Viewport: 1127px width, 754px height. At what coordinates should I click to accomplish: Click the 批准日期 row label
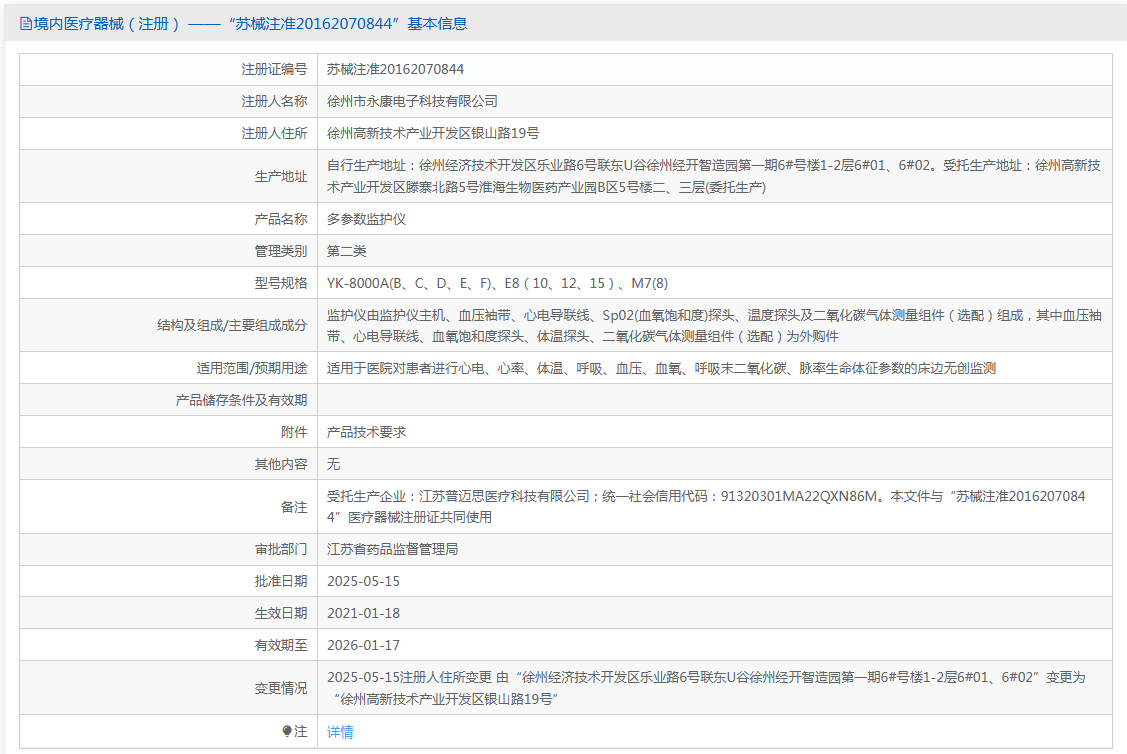(x=280, y=581)
